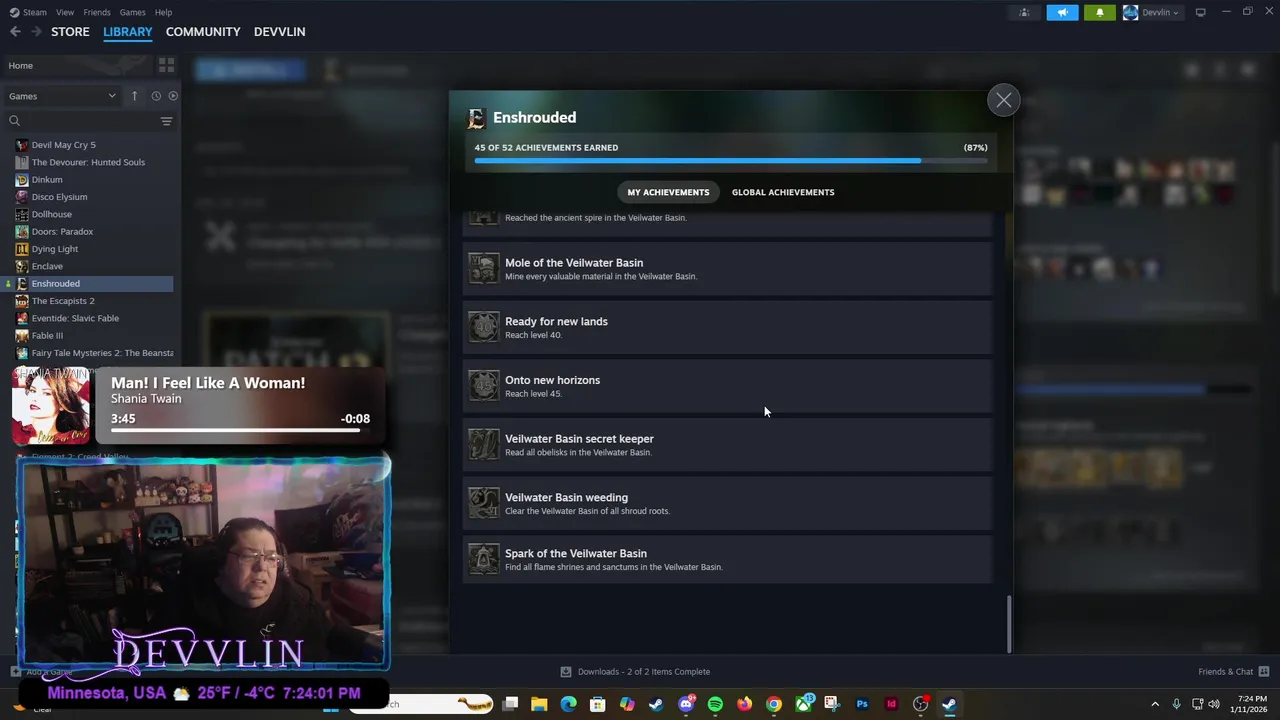Click the library search field
Screen dimensions: 1280x720
(82, 121)
